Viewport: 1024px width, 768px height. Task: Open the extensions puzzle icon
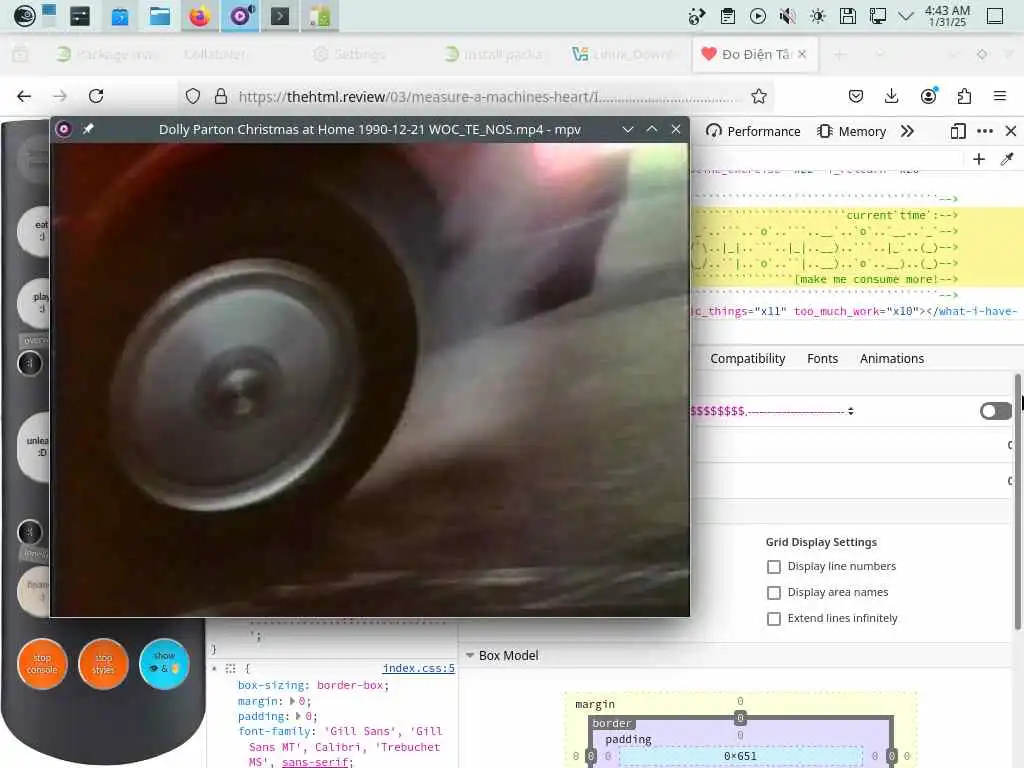964,97
